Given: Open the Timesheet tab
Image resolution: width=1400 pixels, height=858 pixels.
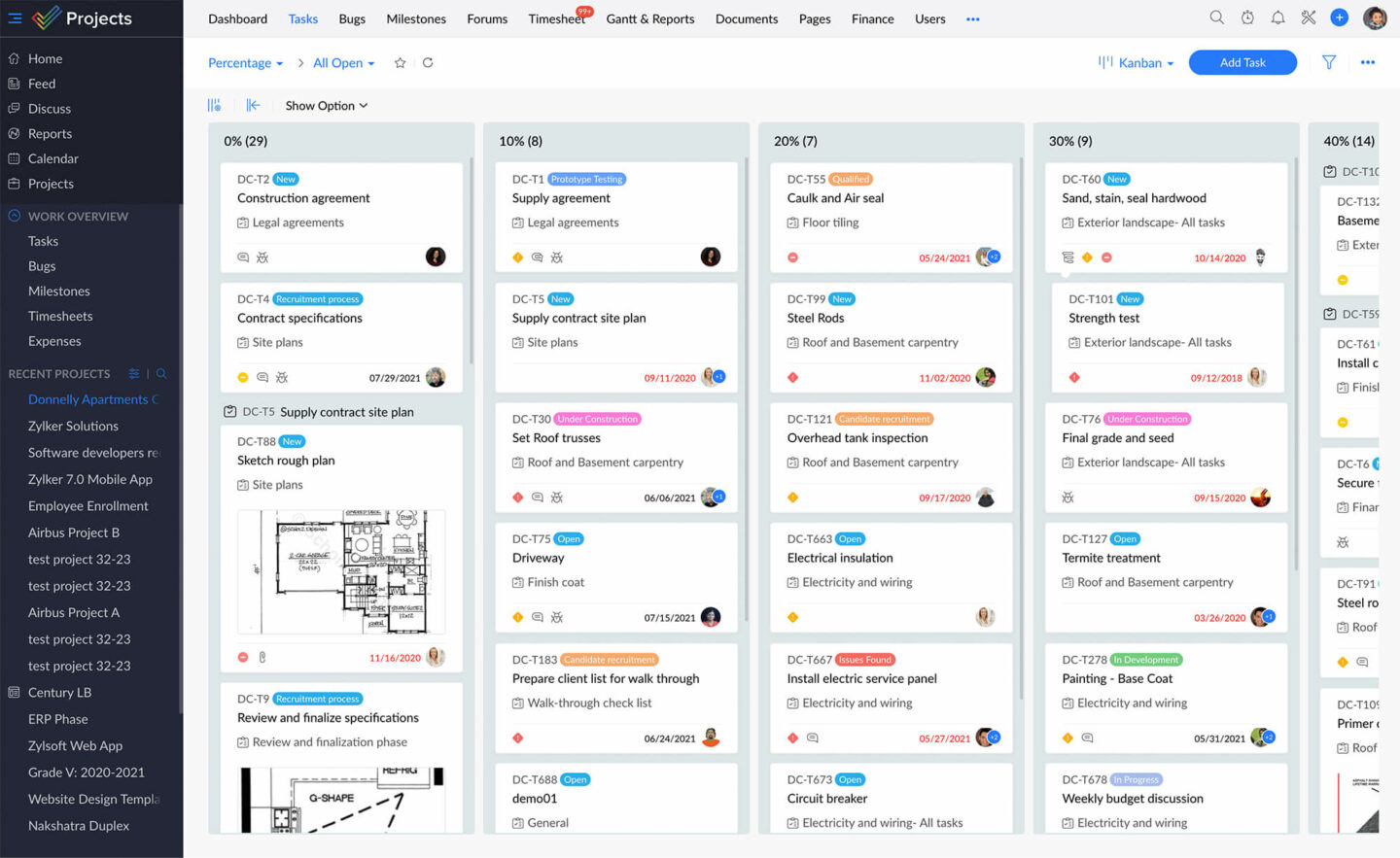Looking at the screenshot, I should coord(556,18).
